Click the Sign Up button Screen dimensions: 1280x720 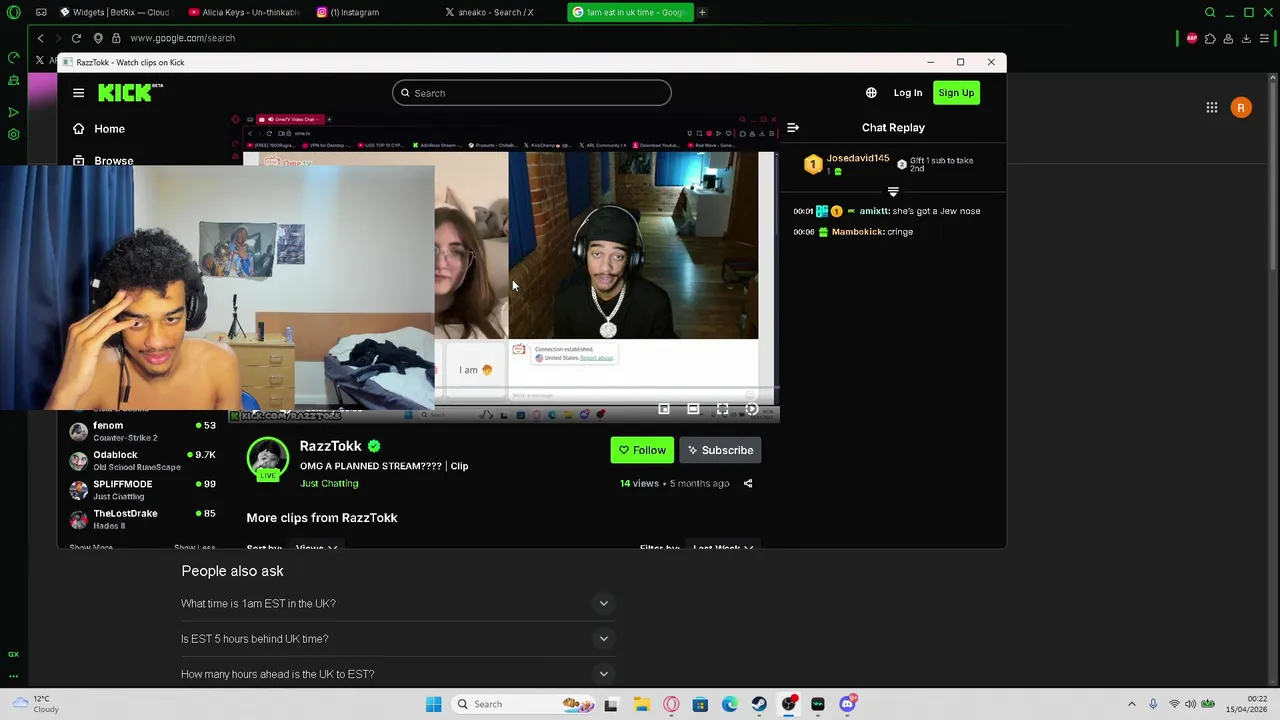pos(956,93)
